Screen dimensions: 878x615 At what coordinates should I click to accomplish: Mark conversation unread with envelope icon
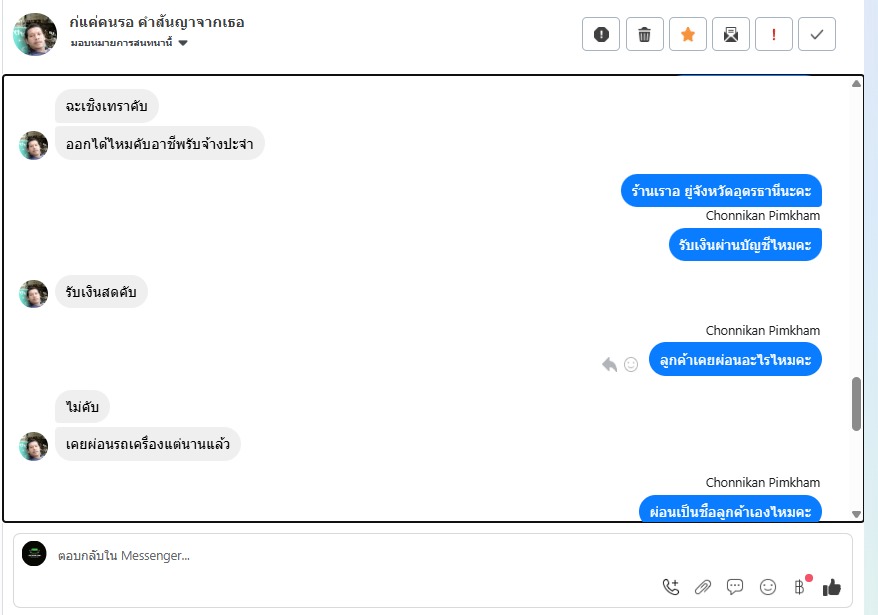[731, 35]
